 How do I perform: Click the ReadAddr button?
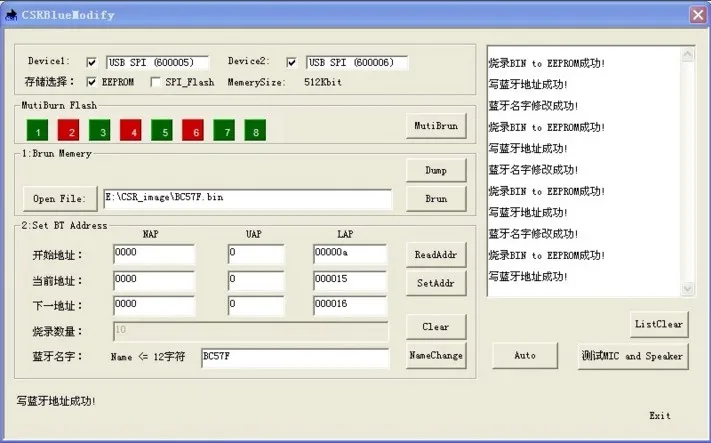pos(436,255)
